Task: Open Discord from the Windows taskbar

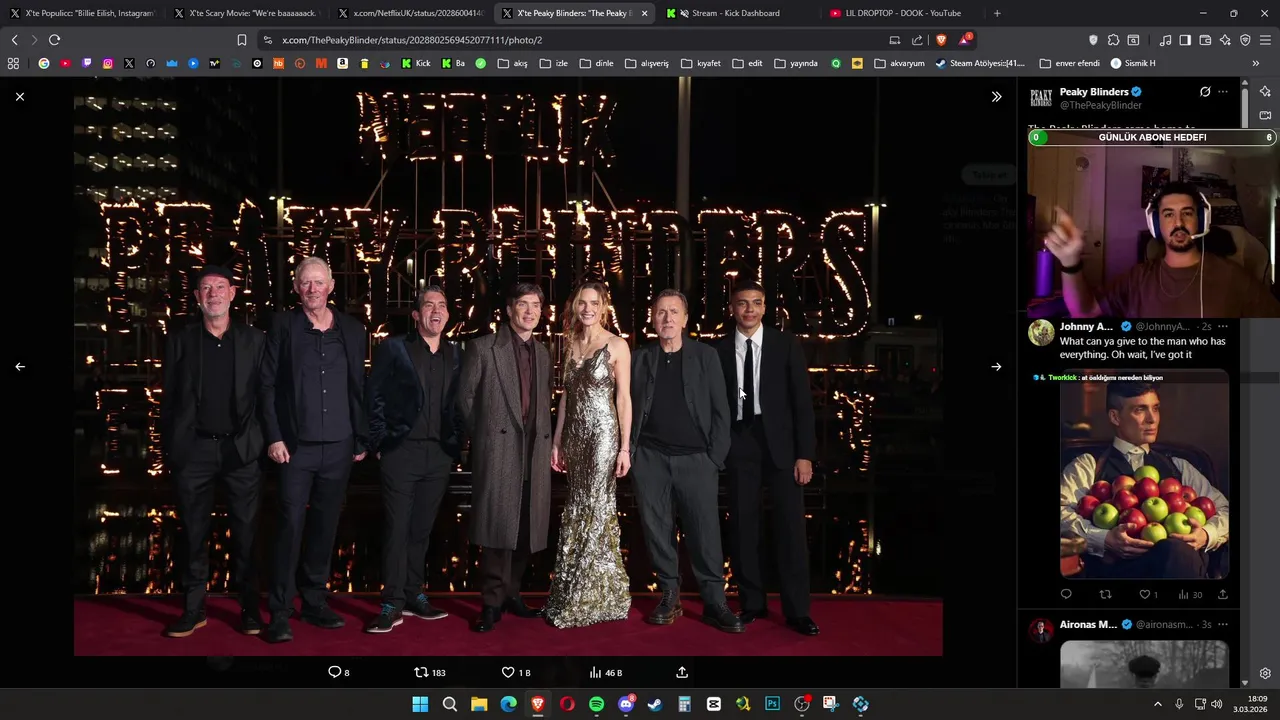Action: pos(626,704)
